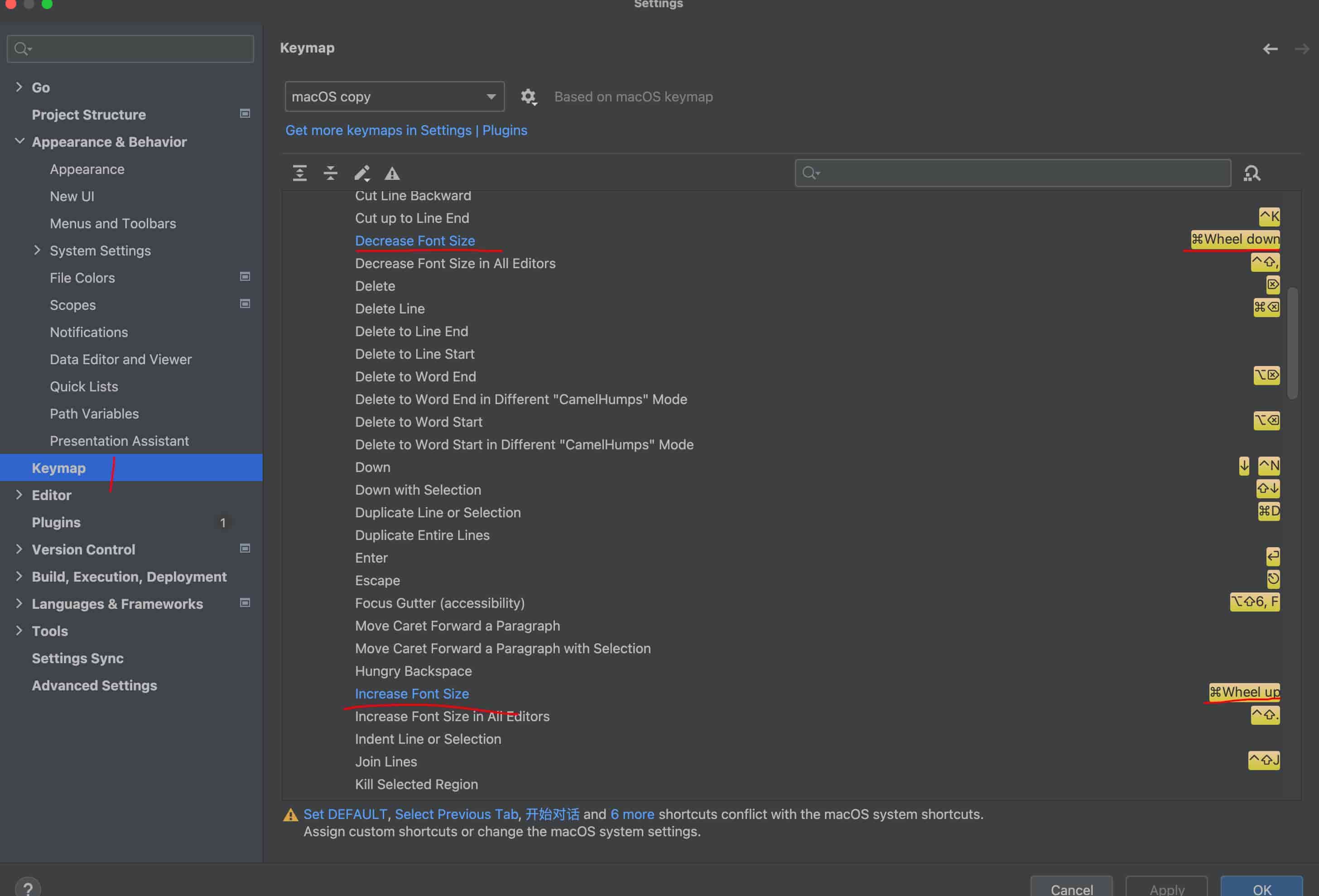
Task: Open the Plugins settings page
Action: pos(56,523)
